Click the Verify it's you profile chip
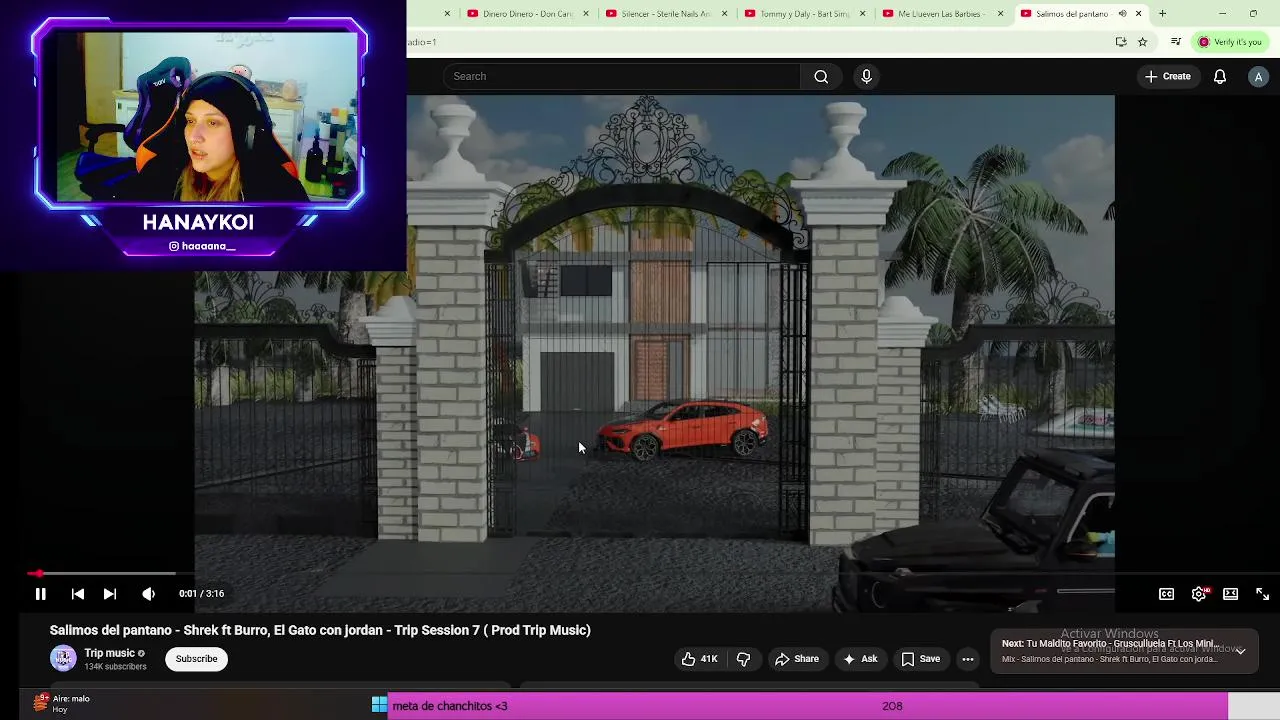 (1231, 42)
